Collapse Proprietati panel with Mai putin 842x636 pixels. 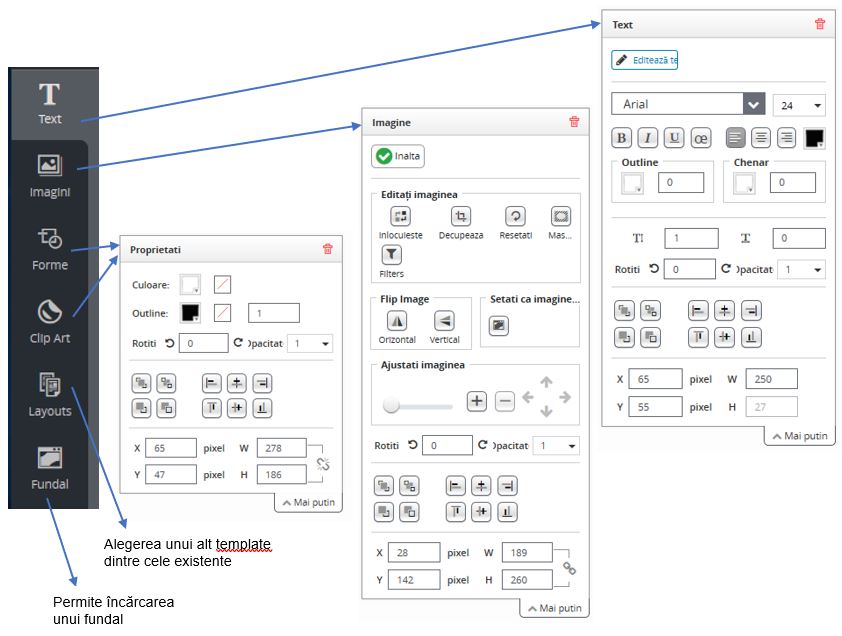[x=307, y=503]
